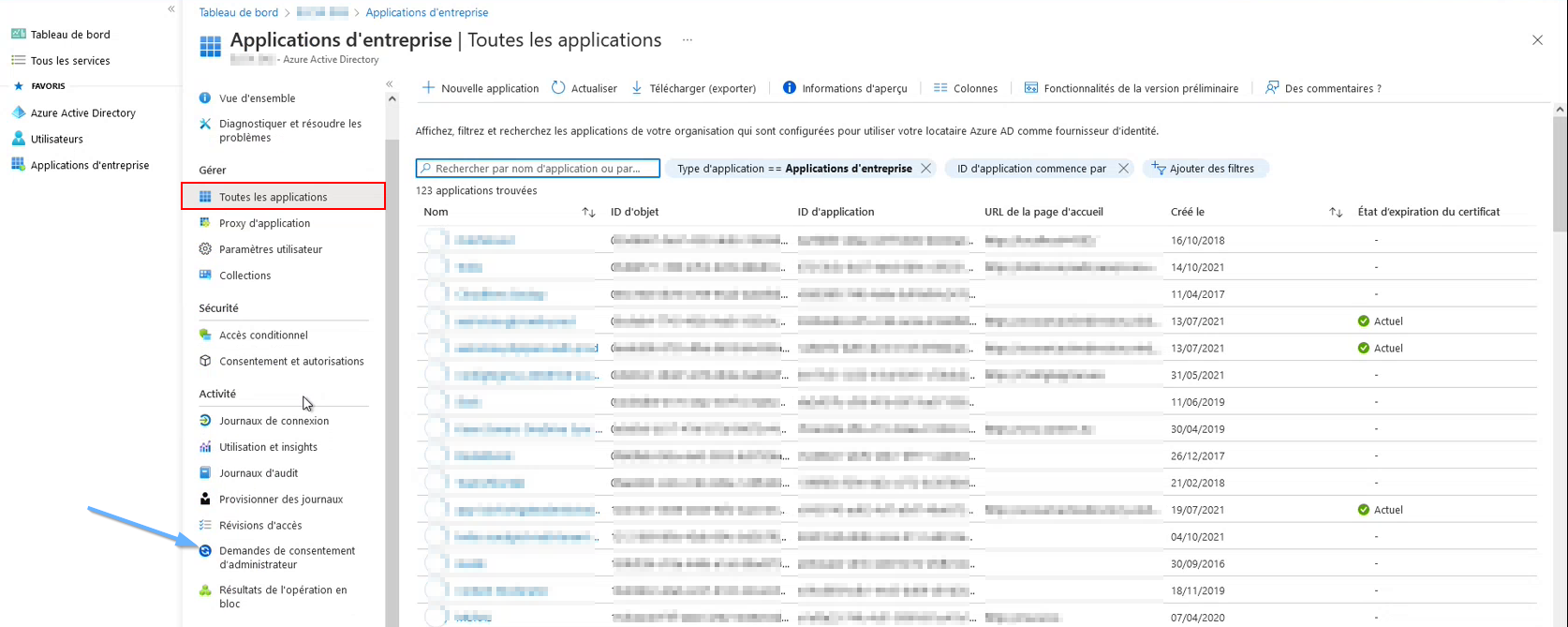
Task: Open Des commentaires feedback icon
Action: [1272, 88]
